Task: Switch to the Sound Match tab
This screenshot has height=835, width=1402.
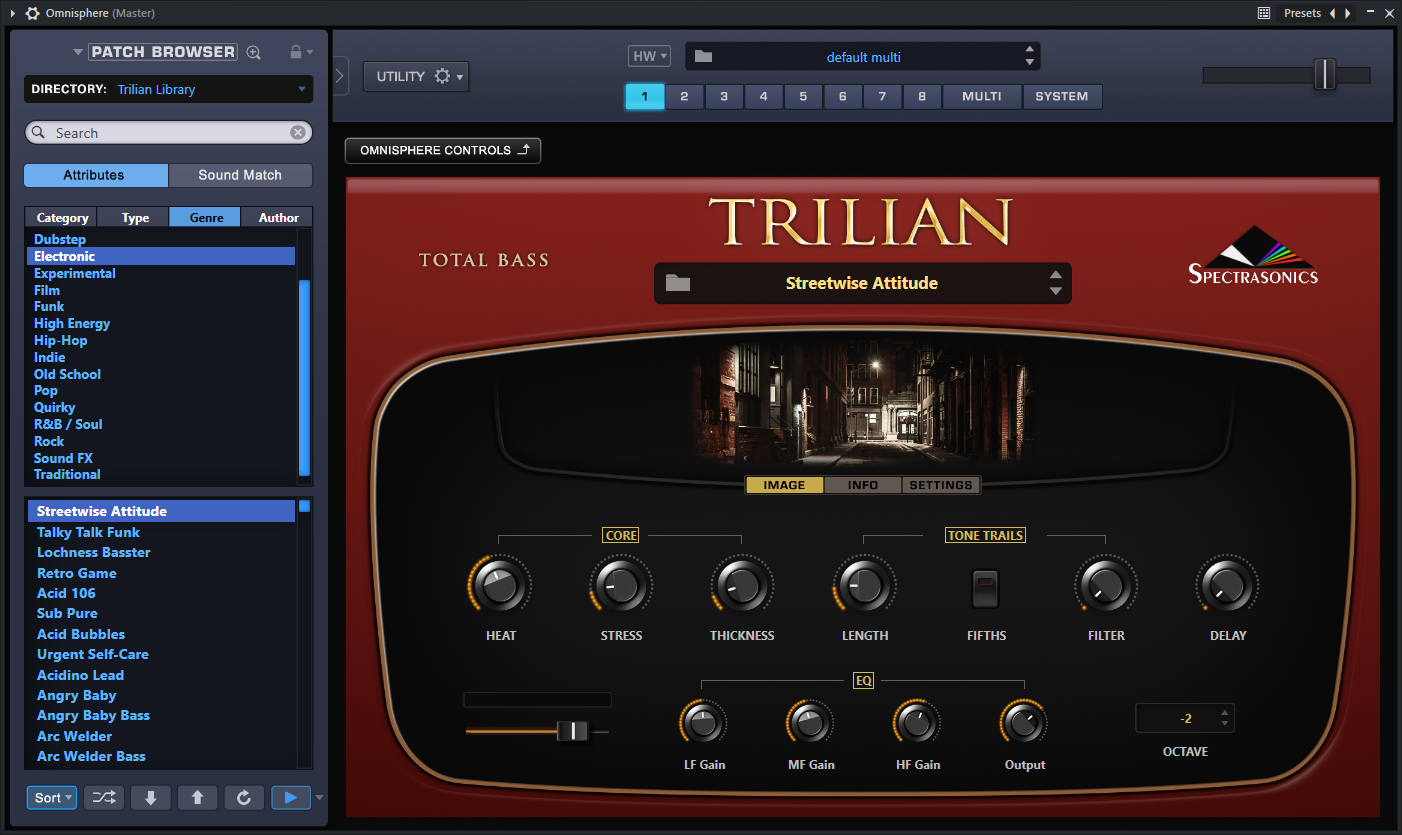Action: [240, 175]
